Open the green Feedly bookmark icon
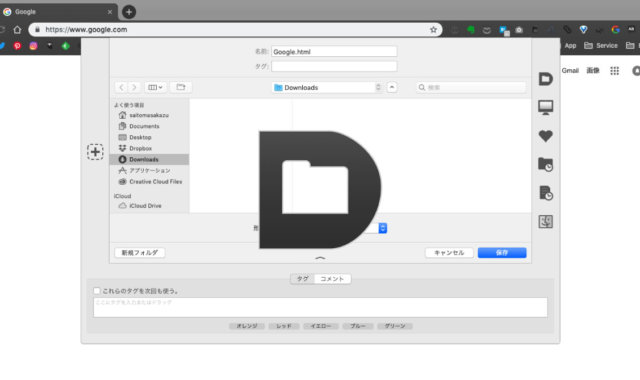 click(65, 46)
